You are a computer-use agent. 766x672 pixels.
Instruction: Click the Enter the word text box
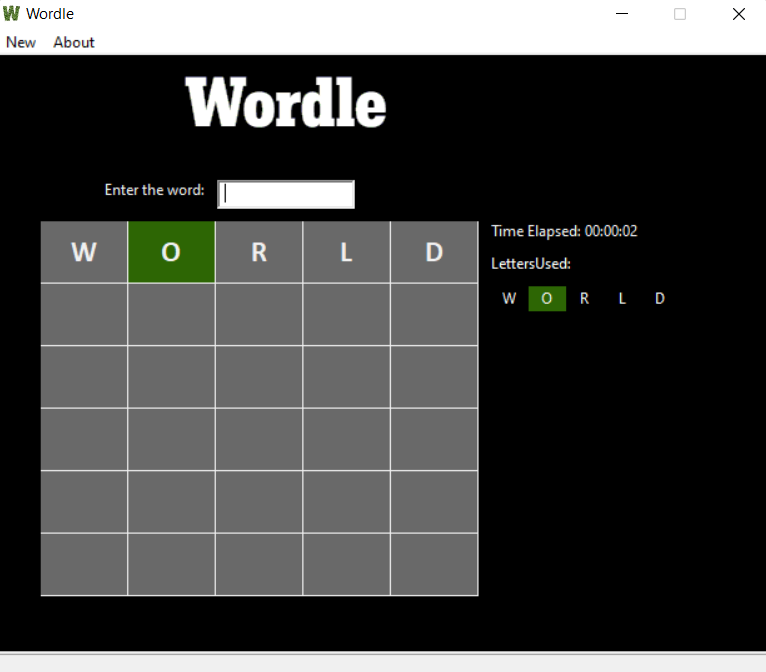[x=286, y=194]
